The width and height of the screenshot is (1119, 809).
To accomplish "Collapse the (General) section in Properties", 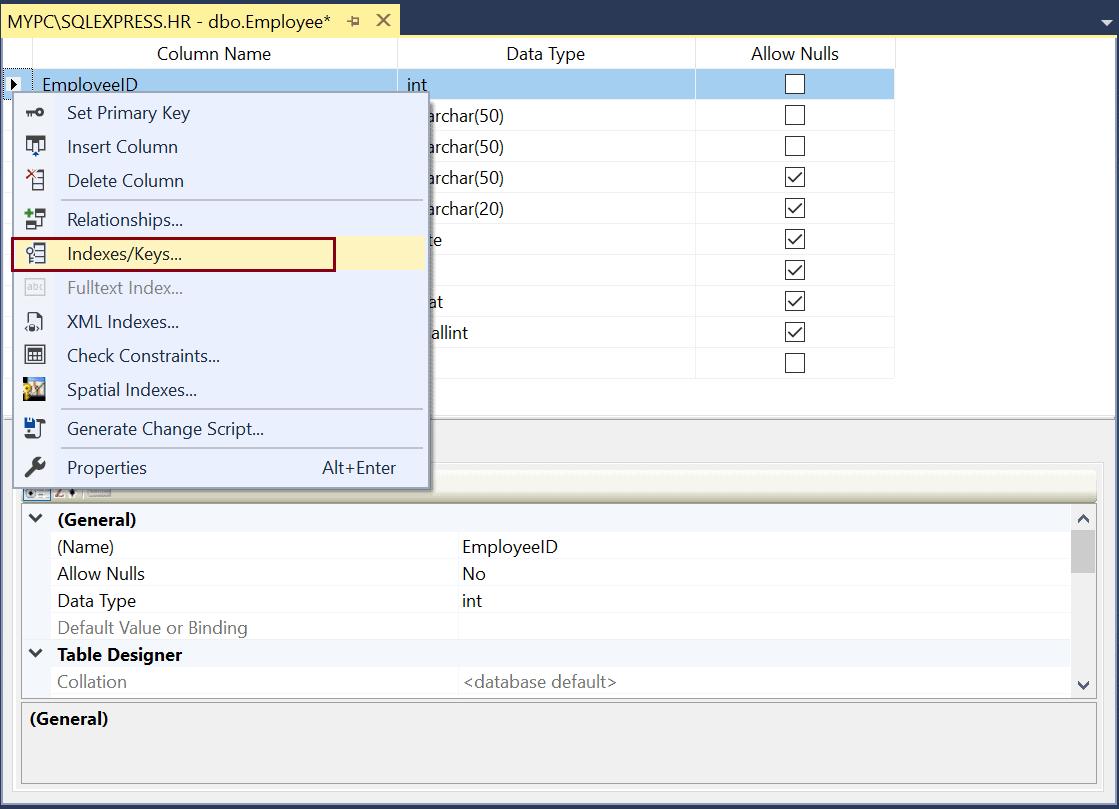I will (x=36, y=519).
